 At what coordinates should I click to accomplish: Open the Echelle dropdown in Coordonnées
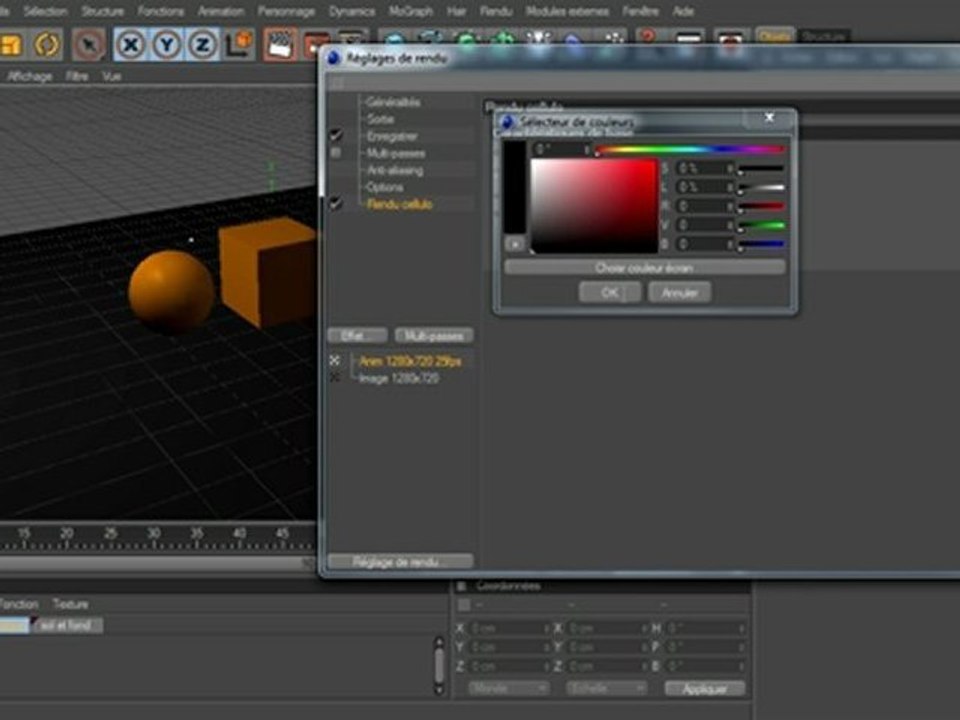pos(606,688)
